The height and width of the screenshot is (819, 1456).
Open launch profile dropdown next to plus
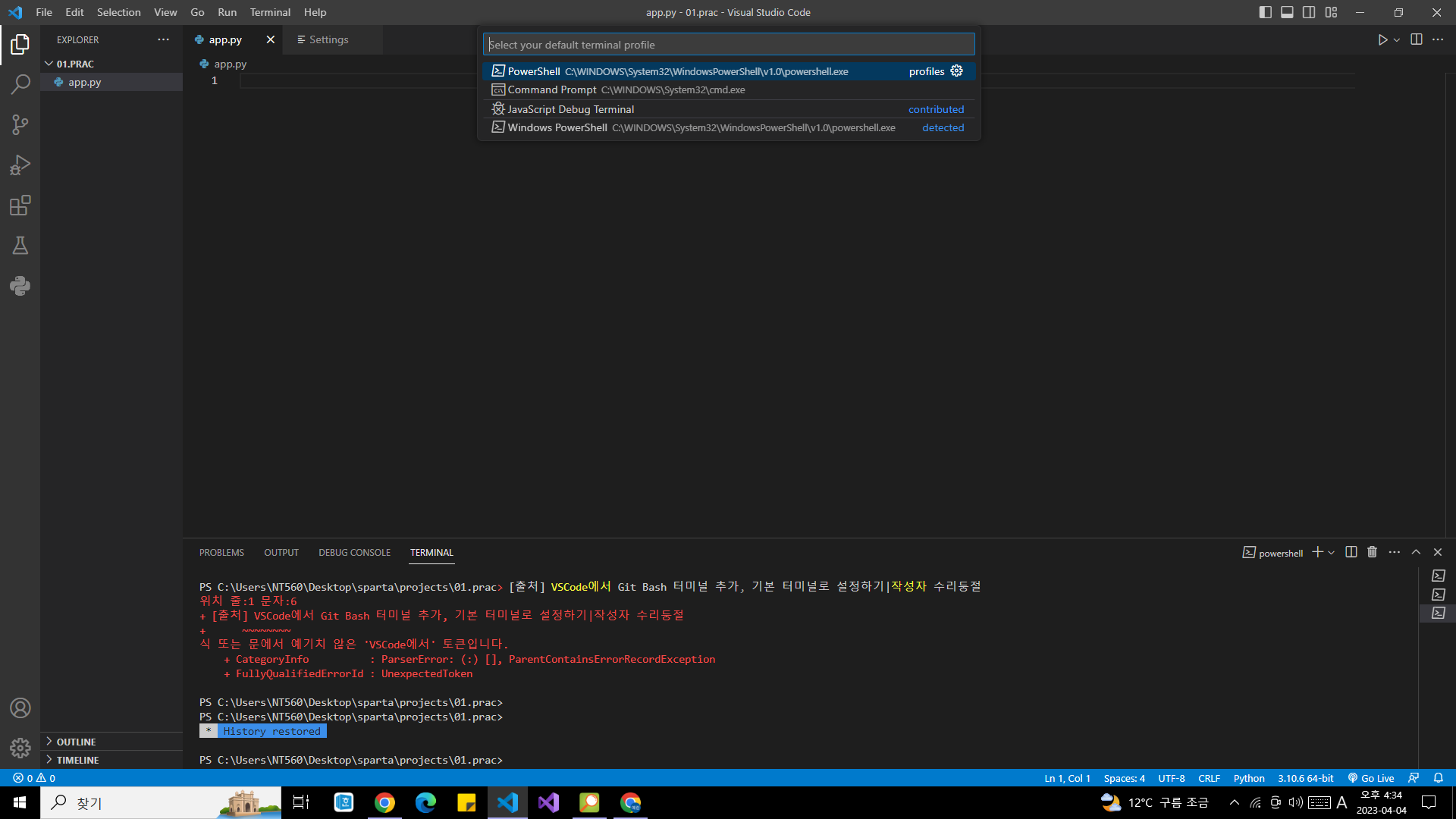coord(1332,553)
